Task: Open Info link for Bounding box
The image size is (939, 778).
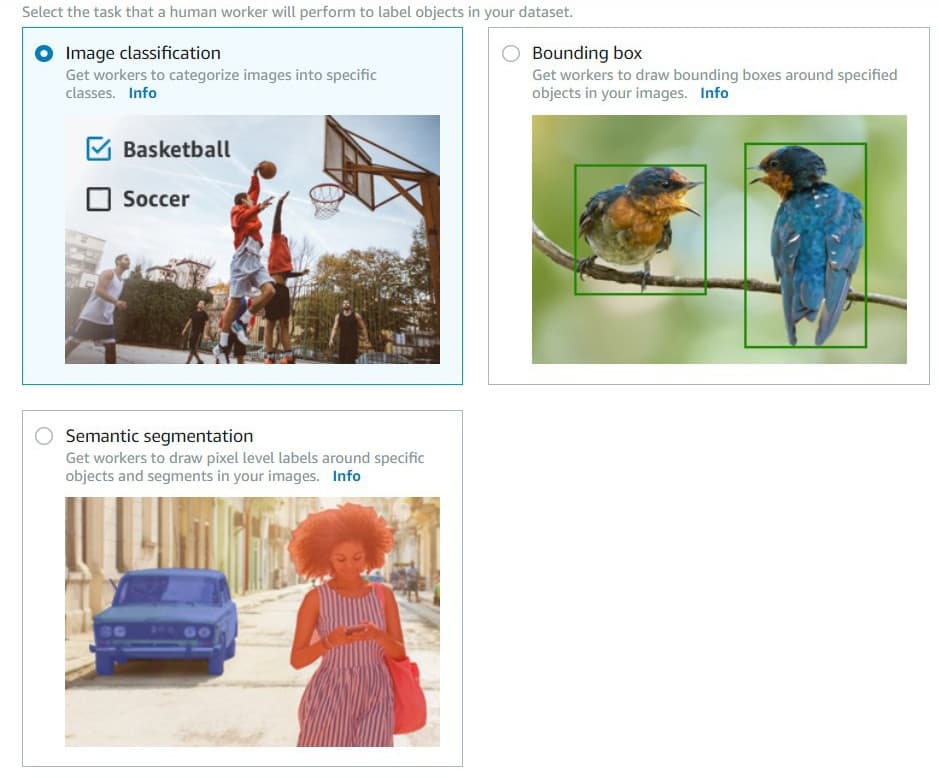Action: point(714,93)
